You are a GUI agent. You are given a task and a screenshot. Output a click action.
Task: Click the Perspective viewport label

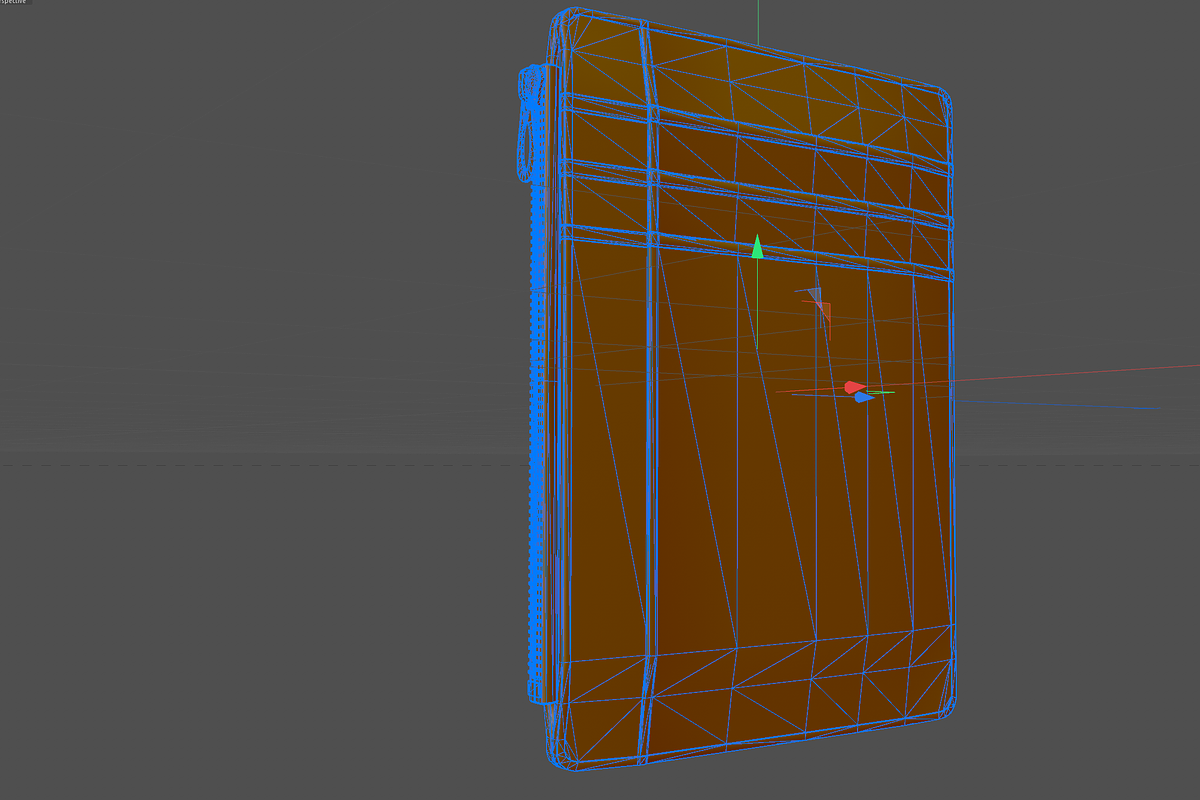pos(15,3)
